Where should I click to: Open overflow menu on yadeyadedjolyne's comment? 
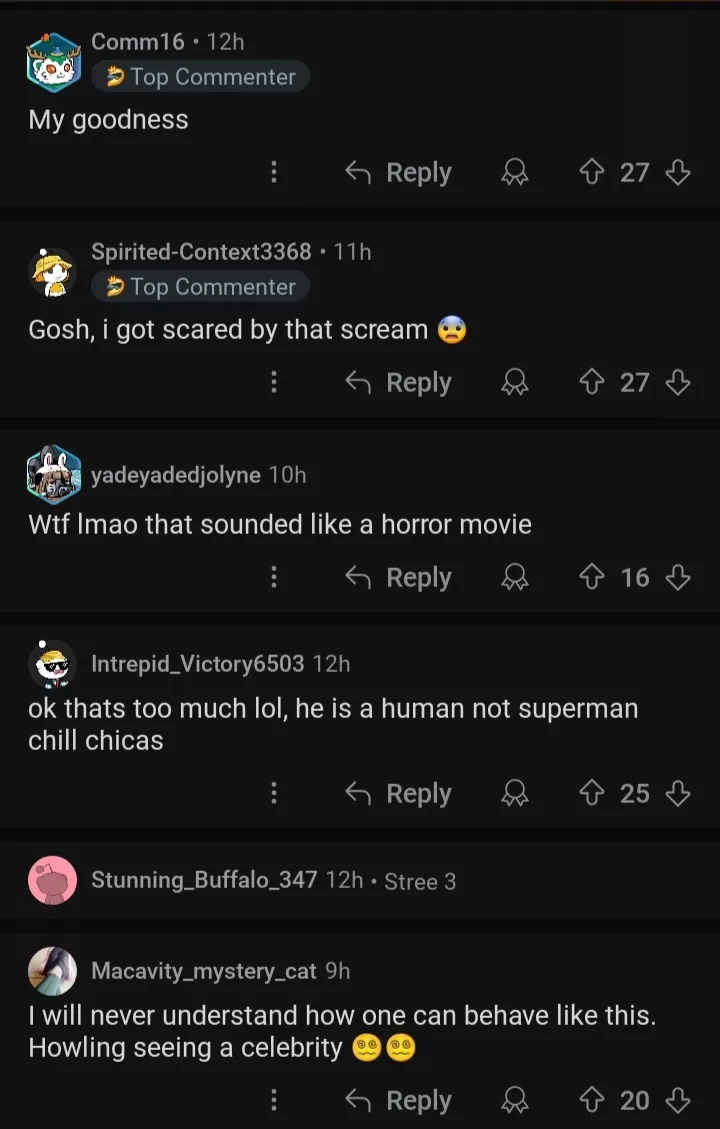[x=273, y=578]
